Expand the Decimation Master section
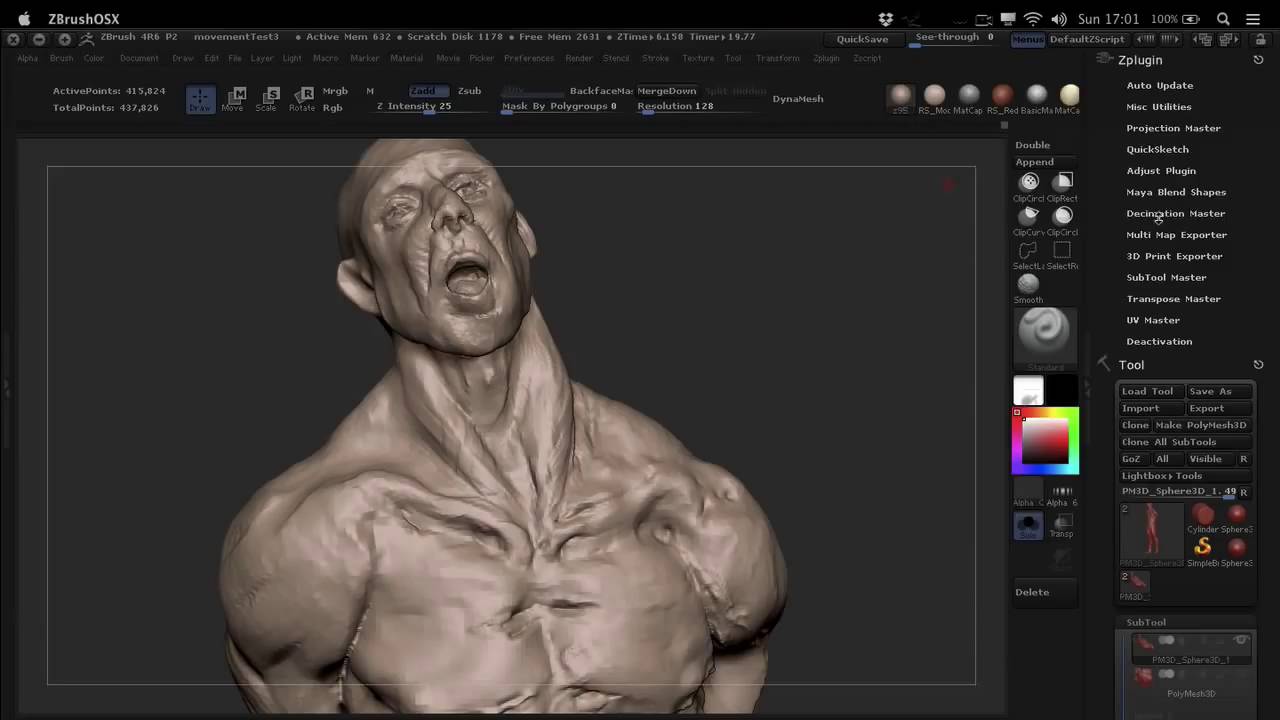Screen dimensions: 1280x720 click(x=1176, y=214)
